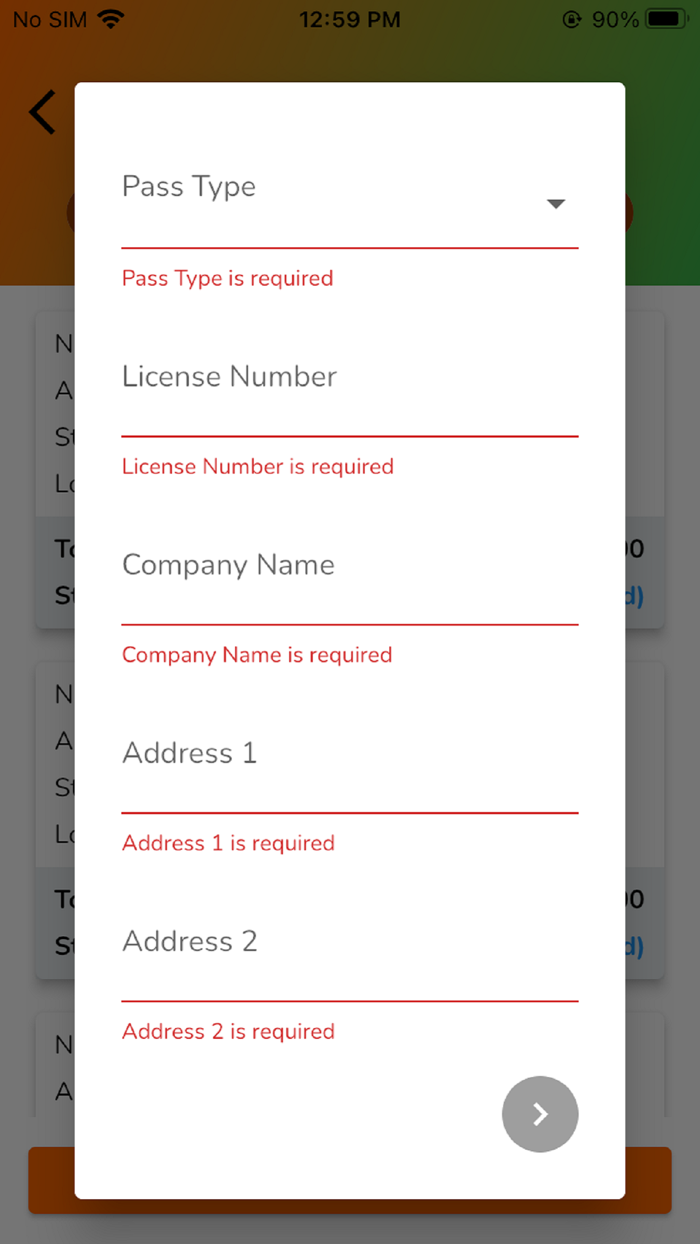This screenshot has width=700, height=1244.
Task: Click the 'Pass Type is required' error
Action: (227, 278)
